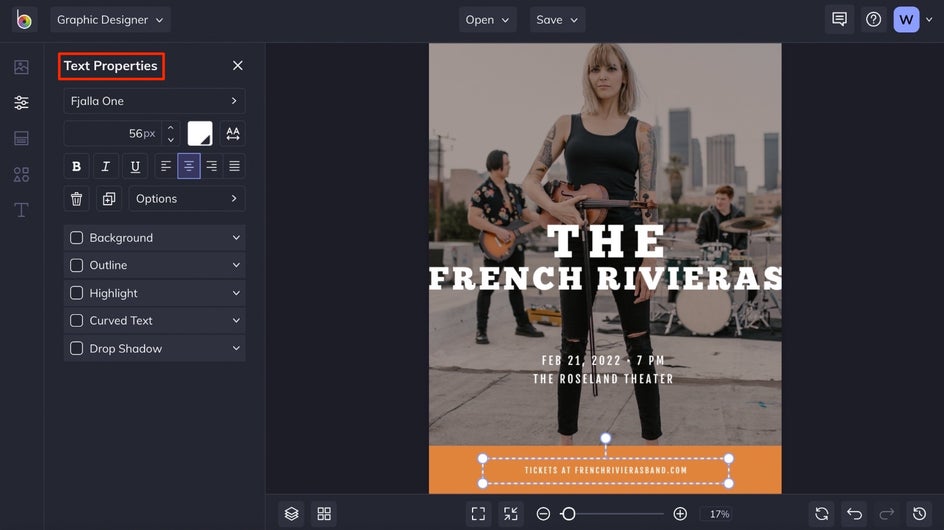944x530 pixels.
Task: Close the Text Properties panel
Action: coord(238,66)
